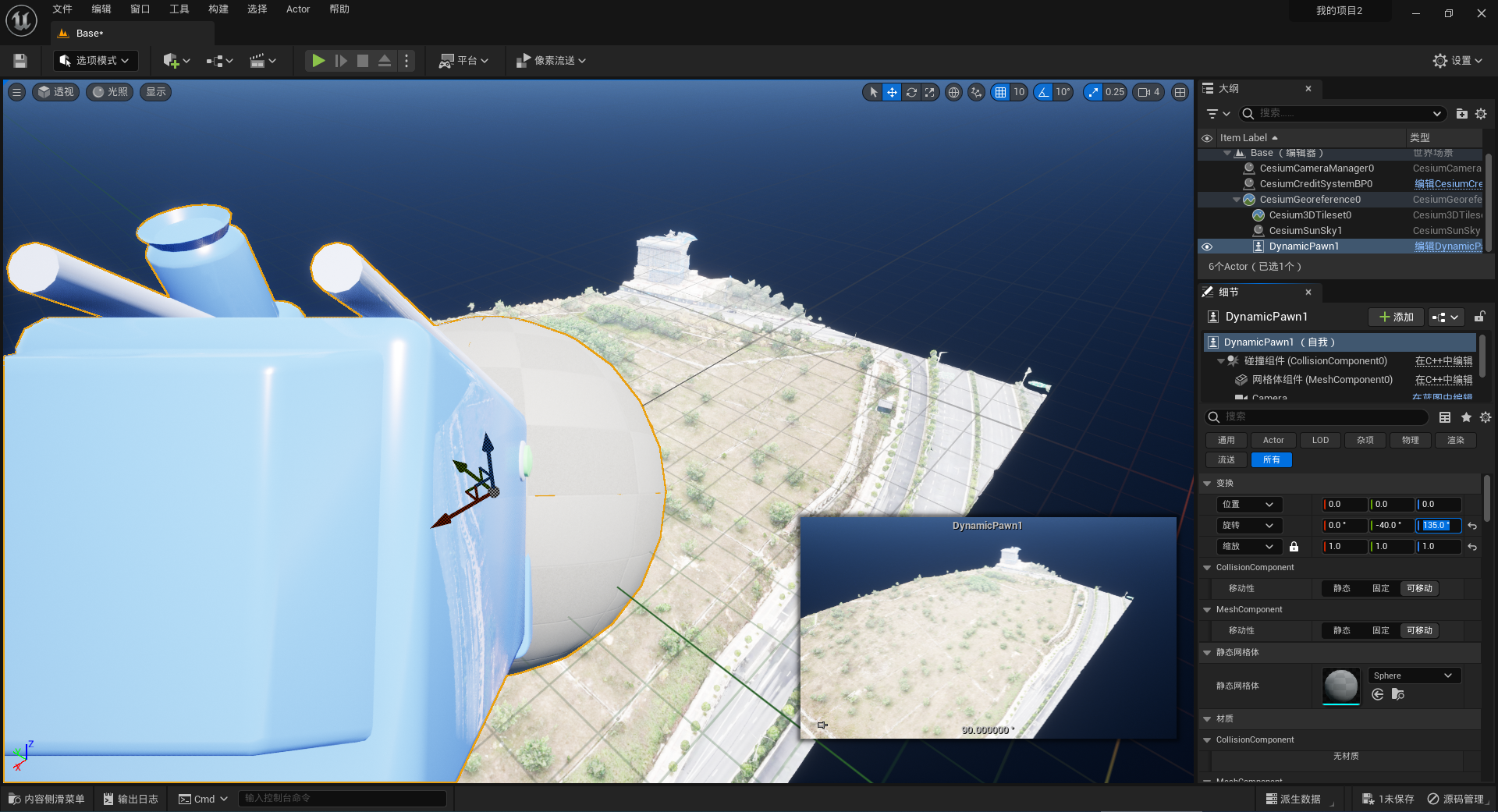Open 编辑CesiumCre link in outliner
The image size is (1498, 812).
click(1448, 184)
